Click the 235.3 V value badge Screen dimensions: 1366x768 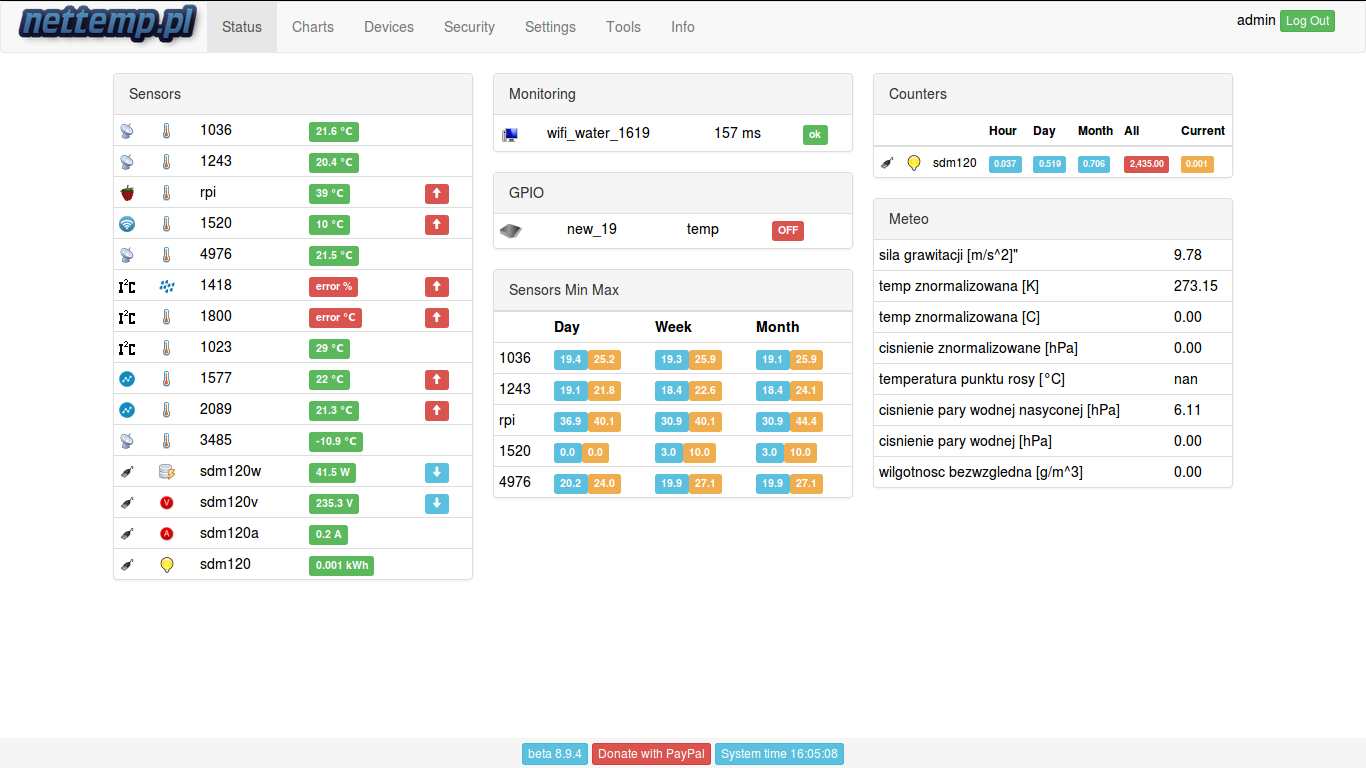[334, 504]
